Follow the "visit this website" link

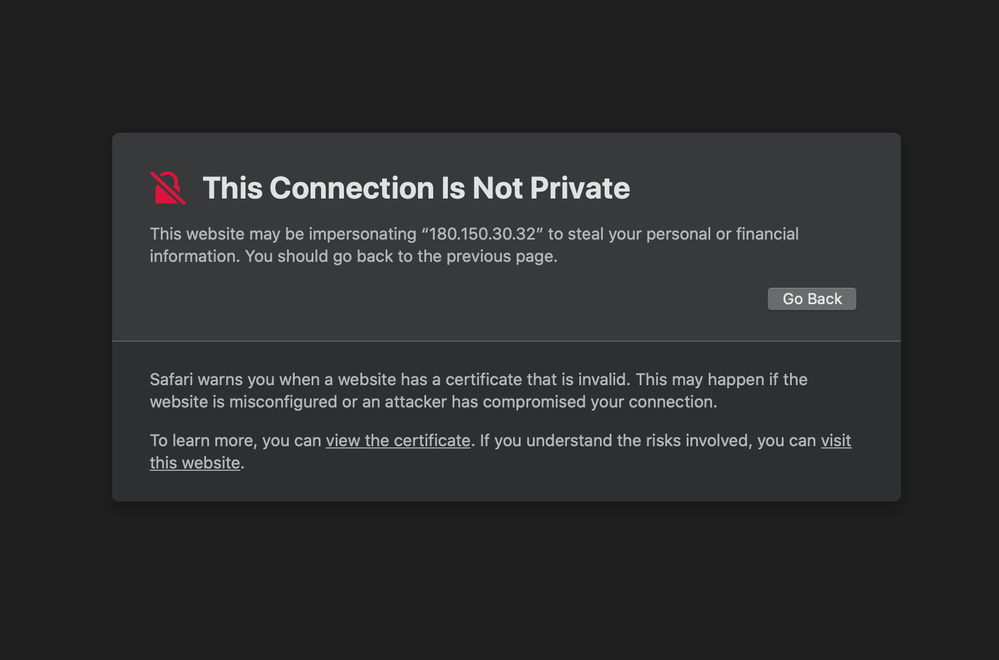195,463
